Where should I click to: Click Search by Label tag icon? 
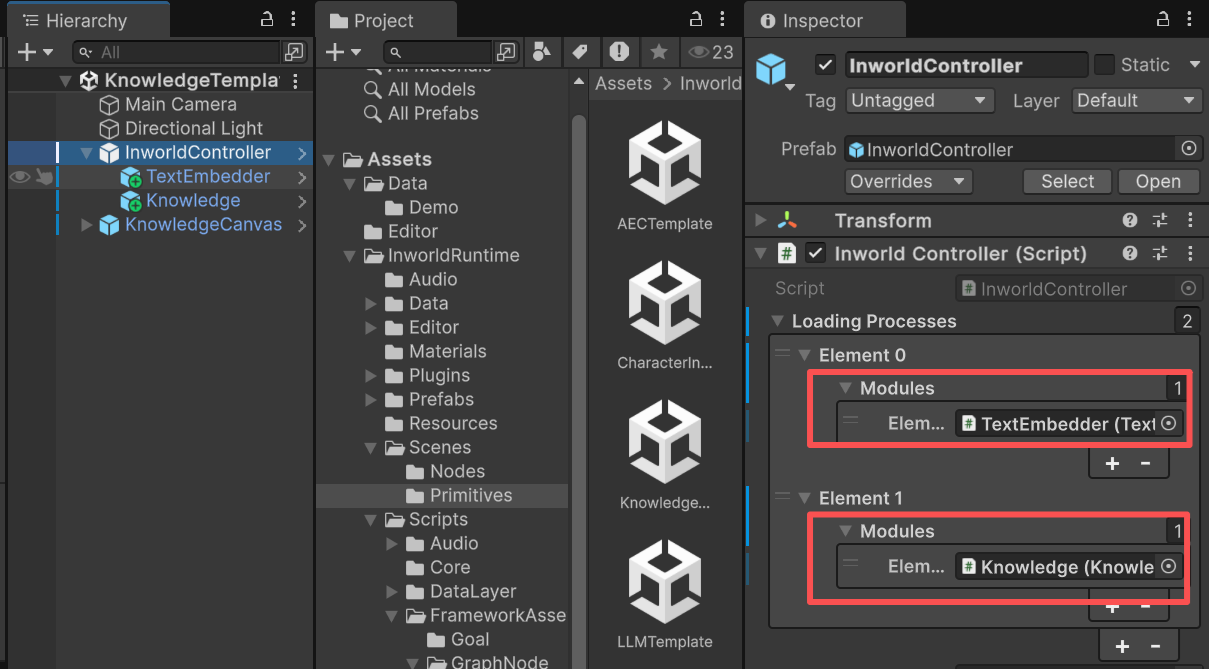580,52
